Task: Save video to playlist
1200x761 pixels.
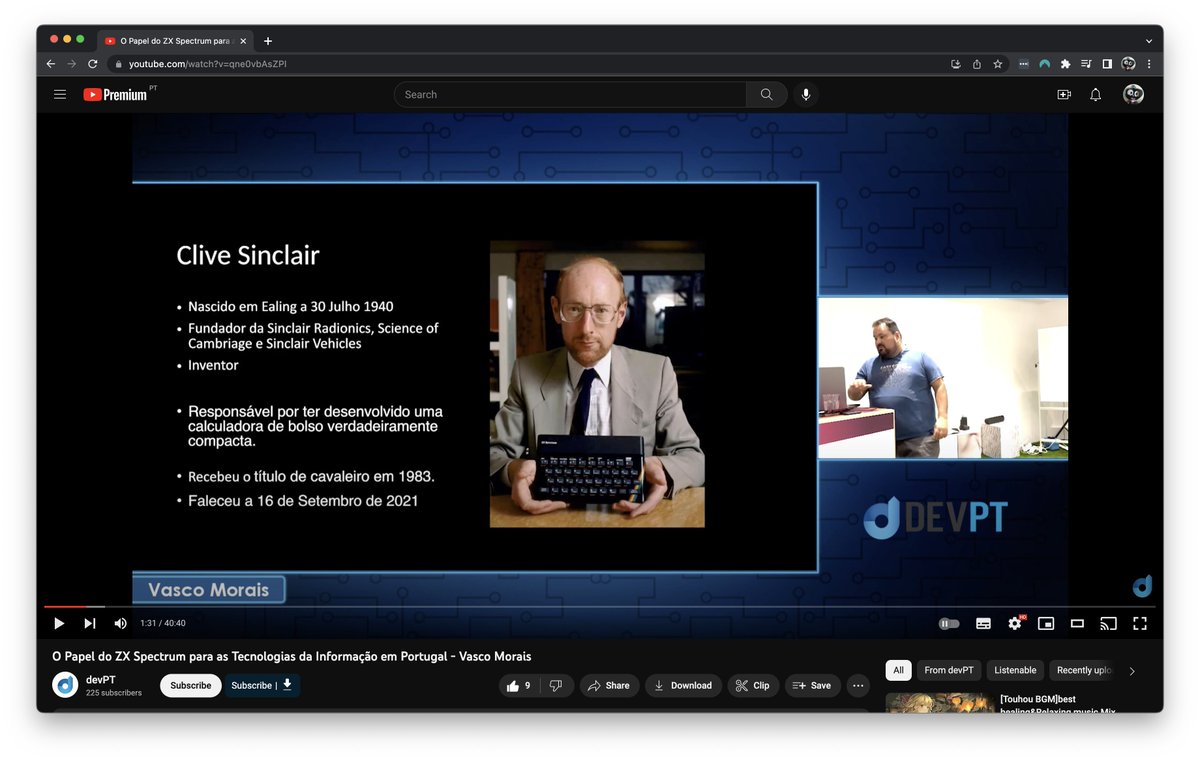Action: 812,685
